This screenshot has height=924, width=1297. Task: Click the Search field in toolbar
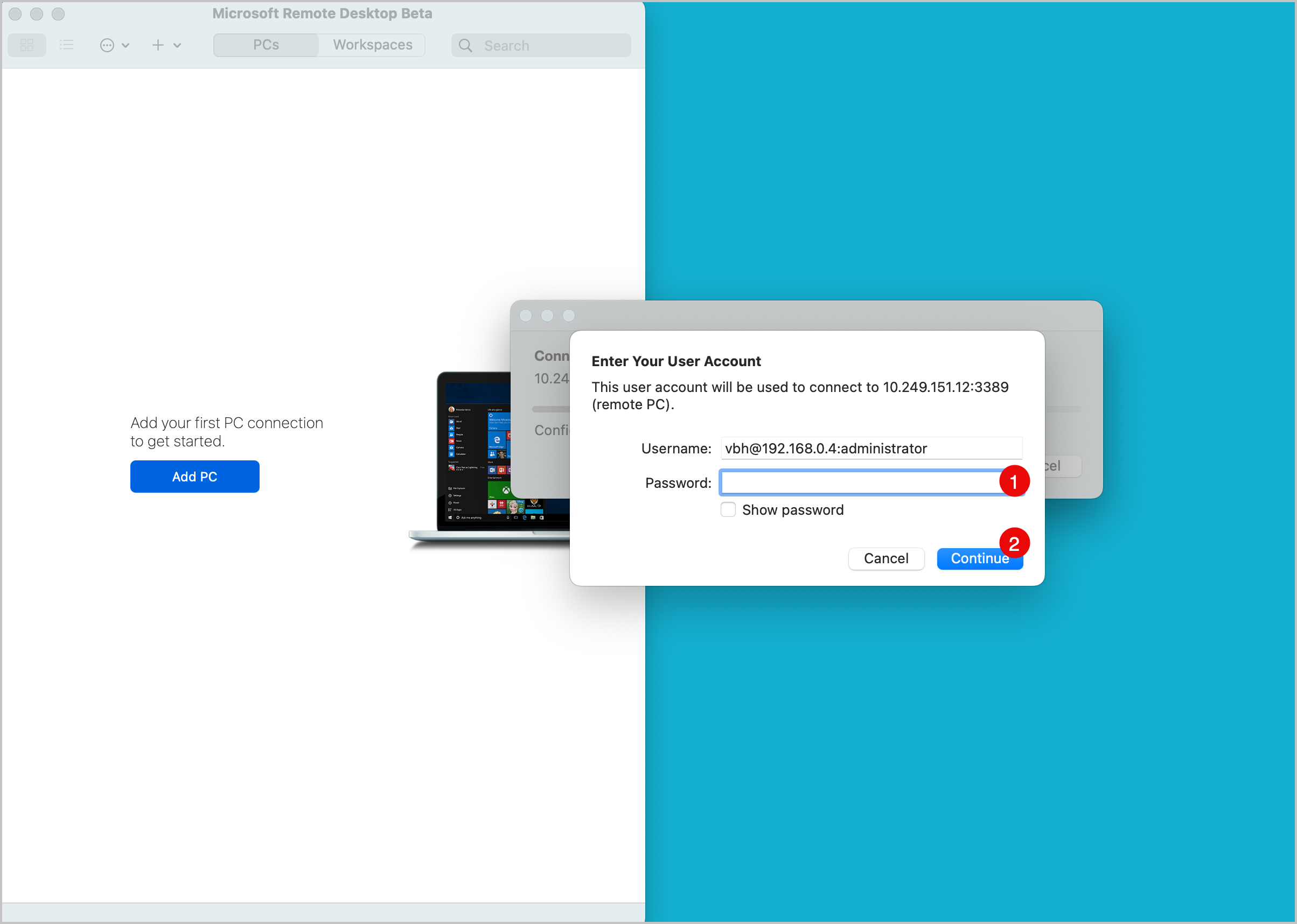(541, 46)
